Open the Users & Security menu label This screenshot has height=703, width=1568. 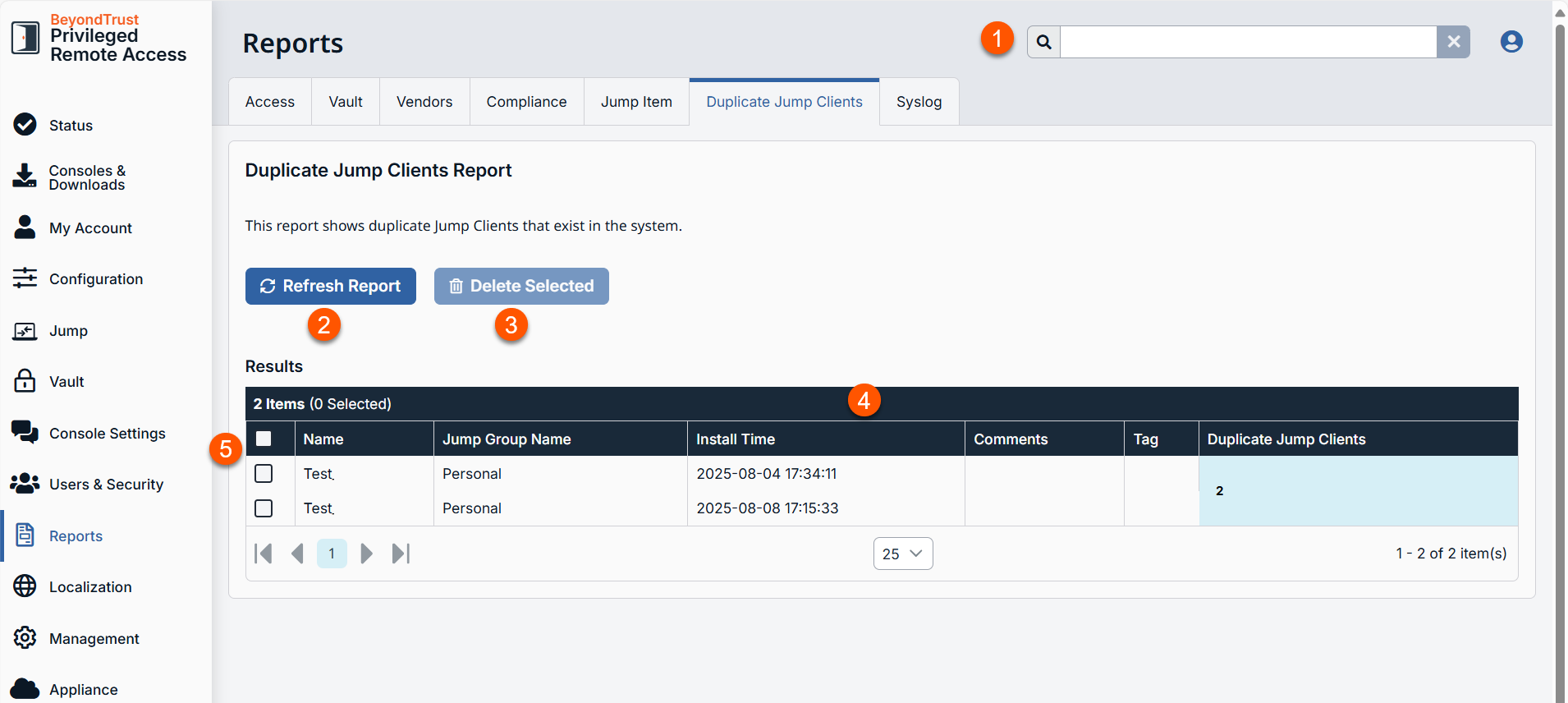pos(106,485)
